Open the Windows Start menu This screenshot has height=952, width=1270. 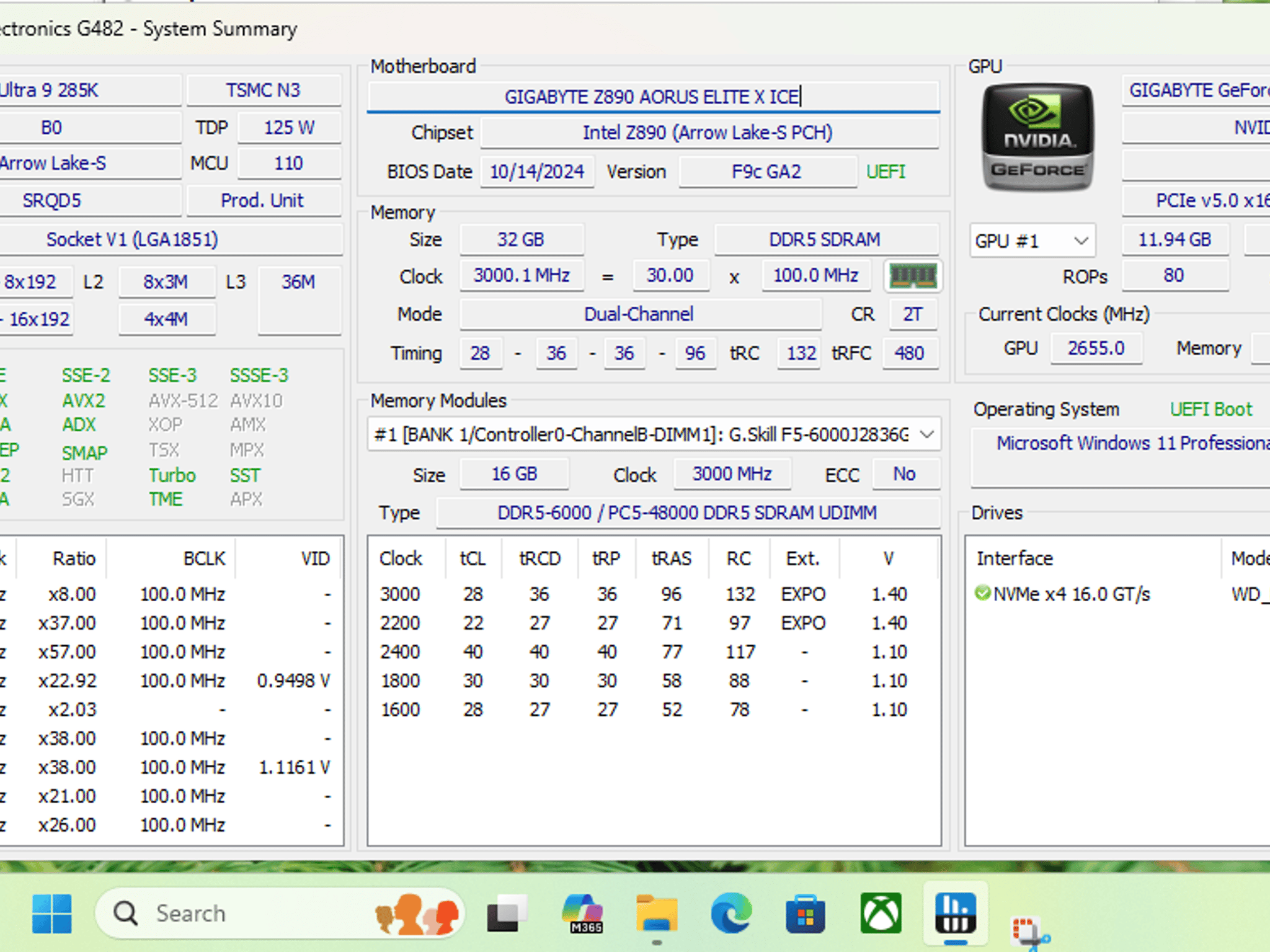tap(52, 913)
